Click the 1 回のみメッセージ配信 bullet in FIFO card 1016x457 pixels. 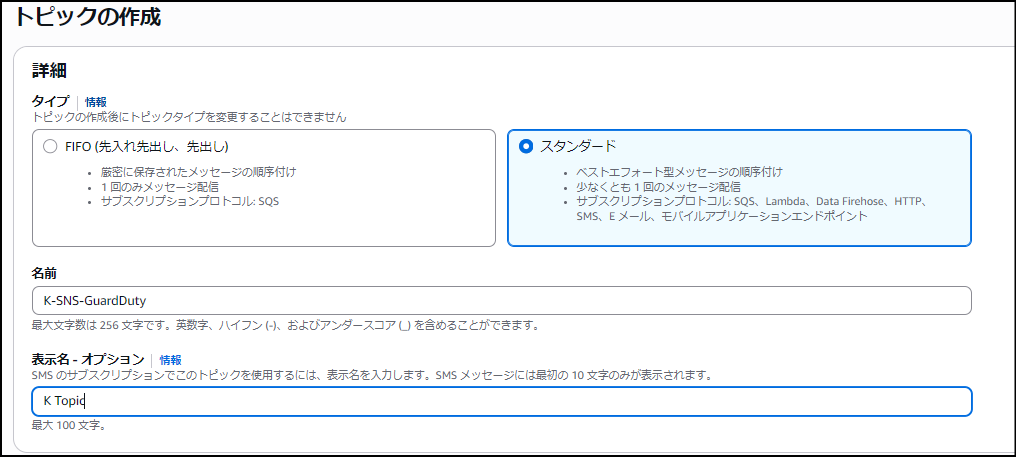(x=159, y=187)
